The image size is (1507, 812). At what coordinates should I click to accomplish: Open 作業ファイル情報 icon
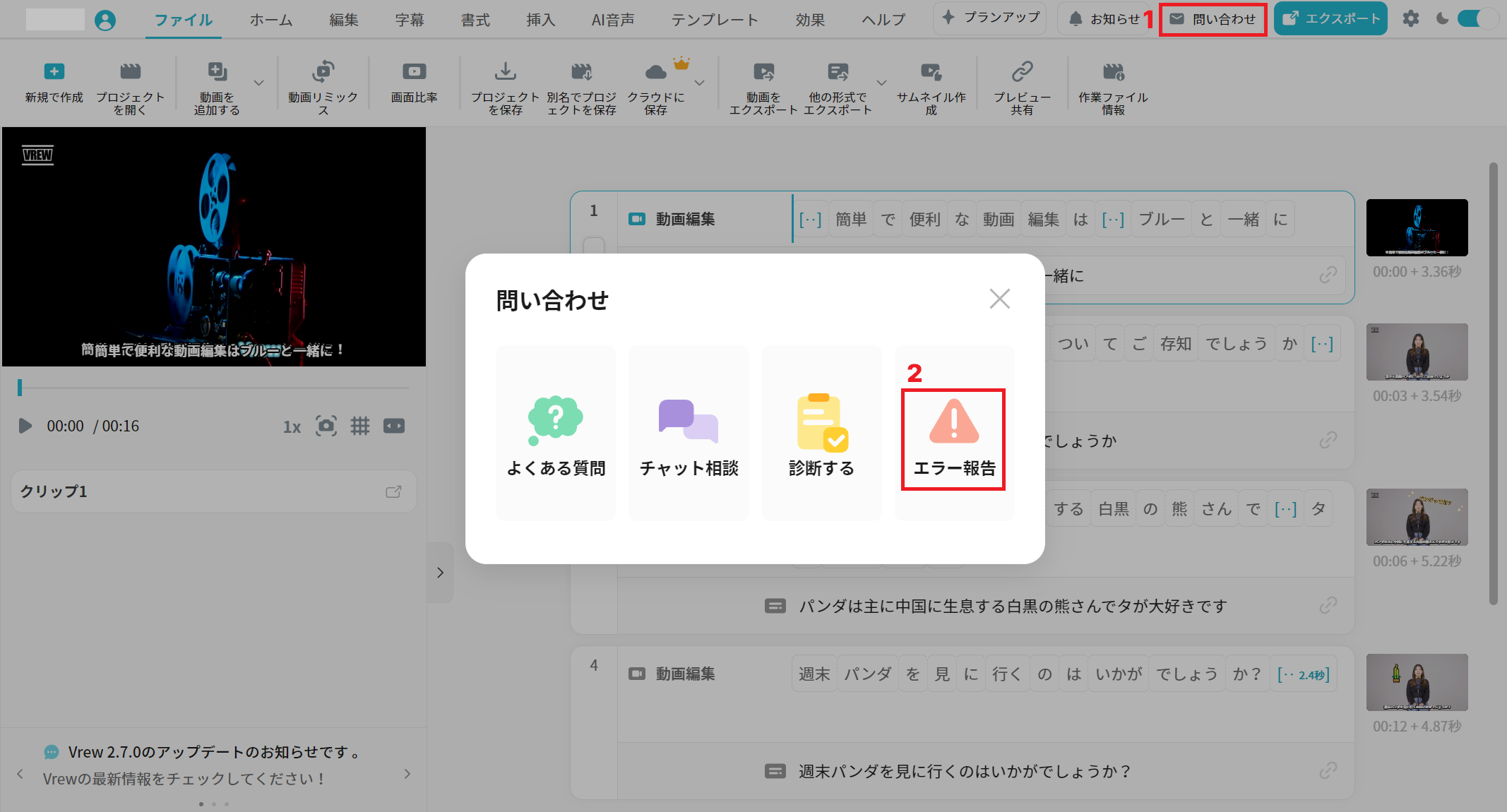(1113, 71)
